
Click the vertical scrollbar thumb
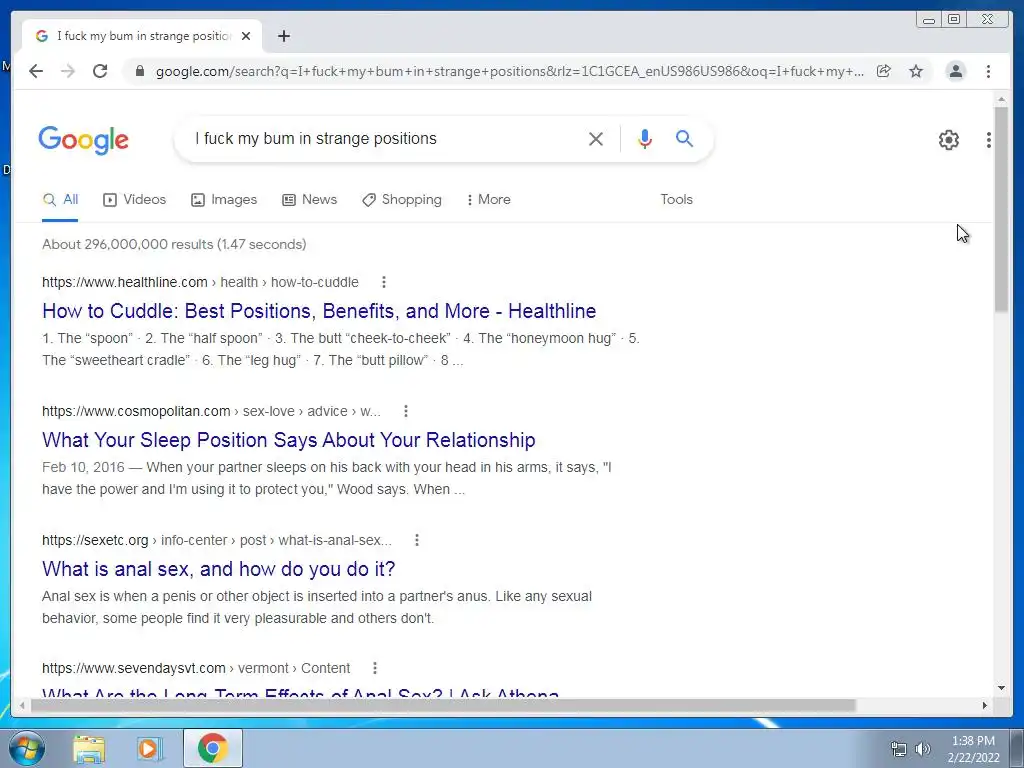pyautogui.click(x=1001, y=209)
